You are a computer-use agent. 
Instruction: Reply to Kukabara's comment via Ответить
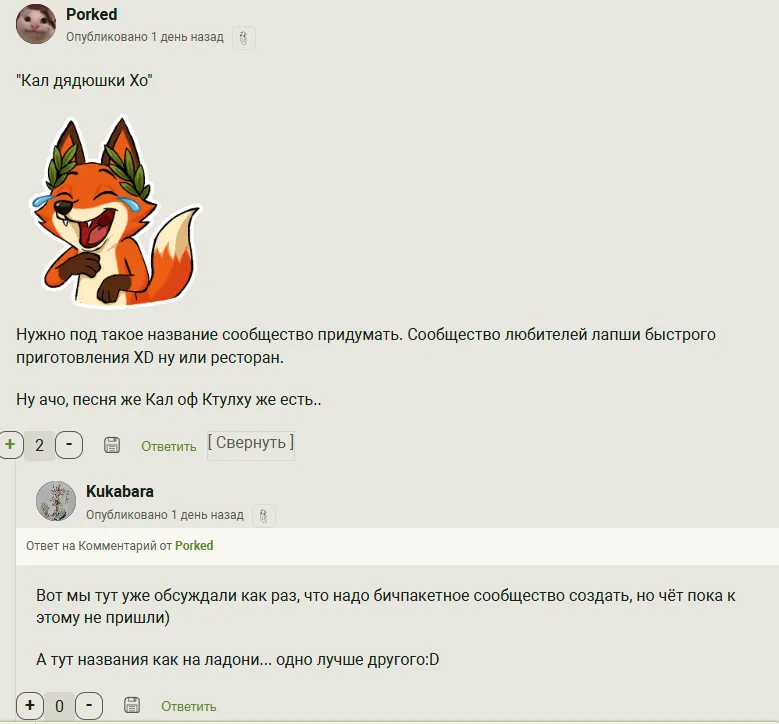click(x=189, y=707)
